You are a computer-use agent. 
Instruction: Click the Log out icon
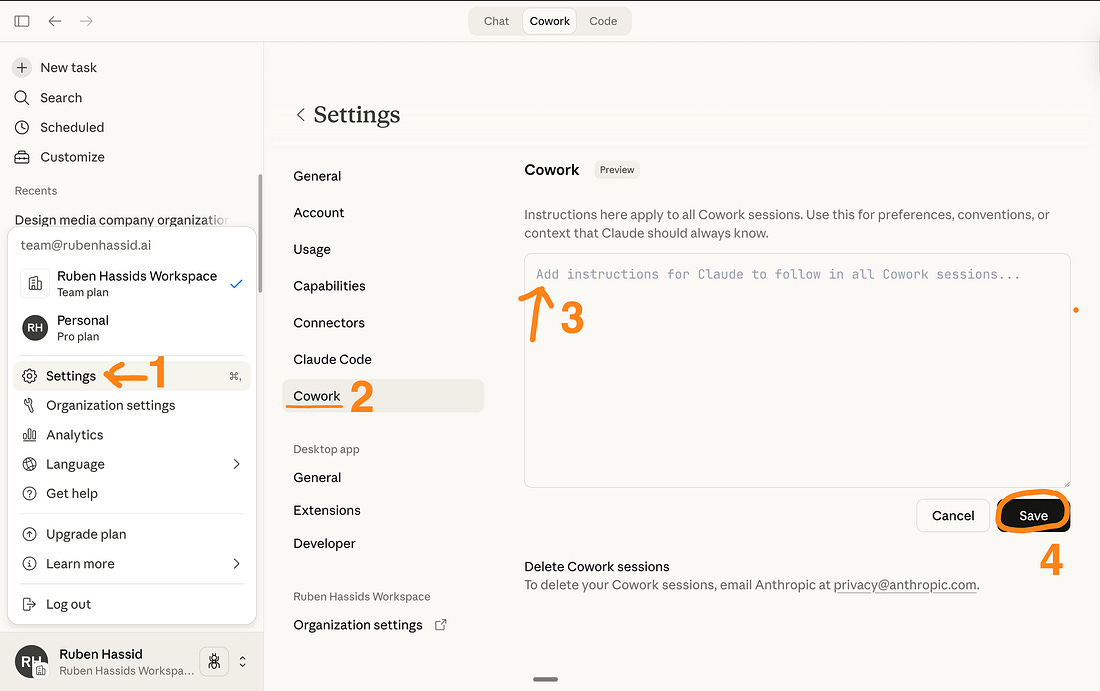[x=29, y=605]
